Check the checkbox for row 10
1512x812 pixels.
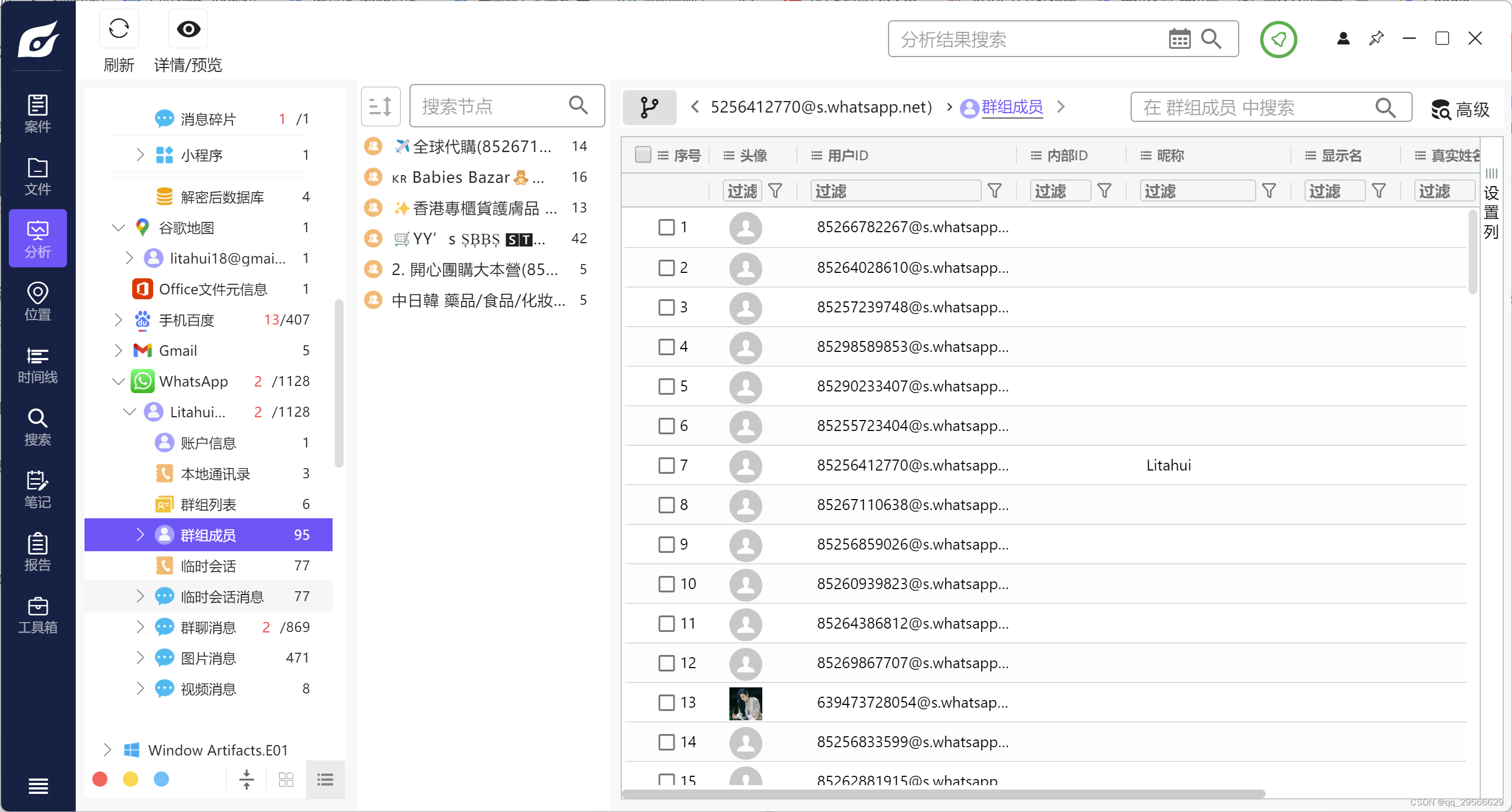point(666,584)
